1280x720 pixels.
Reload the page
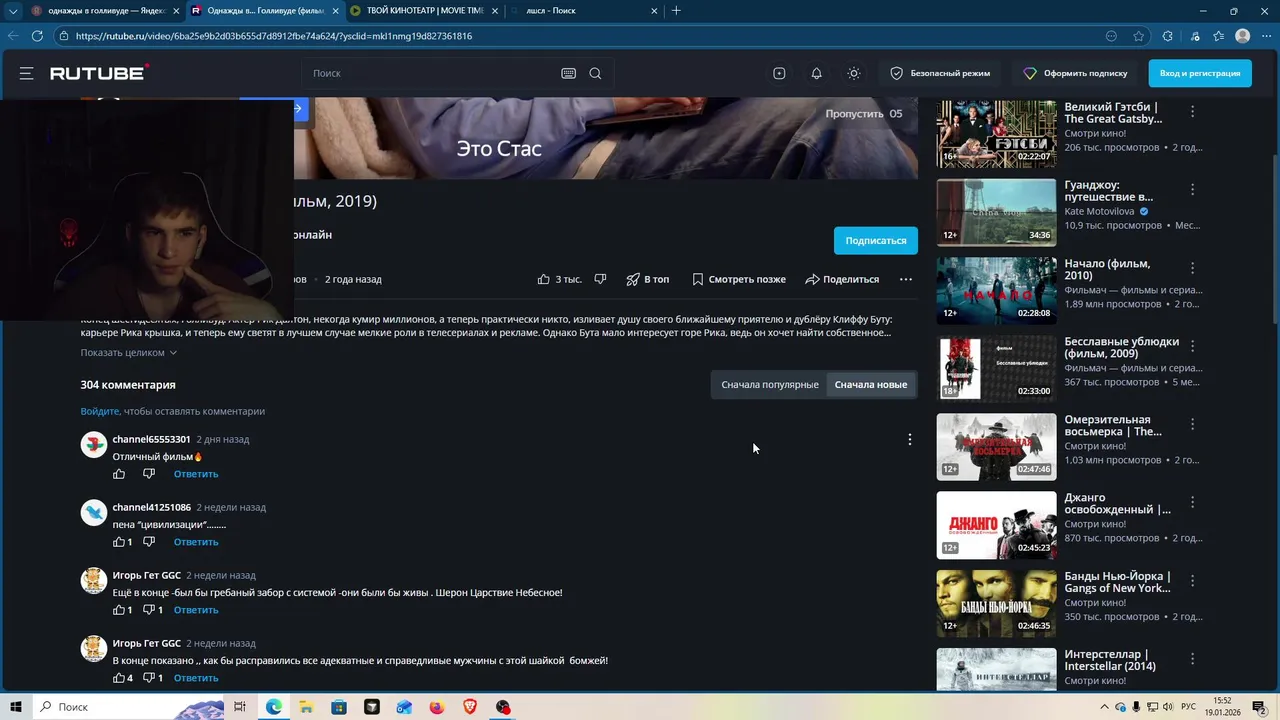37,36
